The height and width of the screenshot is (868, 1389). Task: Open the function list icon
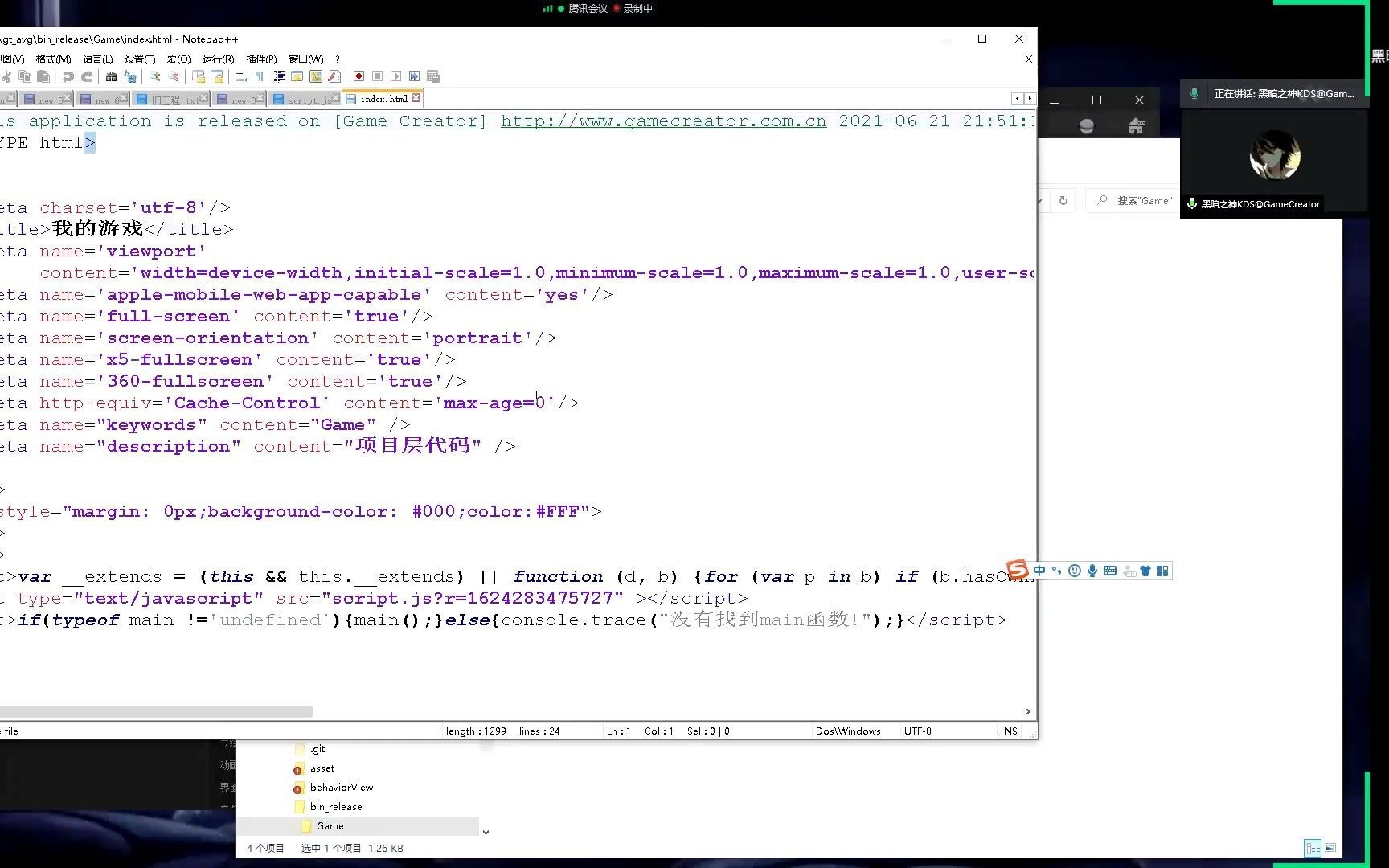[334, 76]
